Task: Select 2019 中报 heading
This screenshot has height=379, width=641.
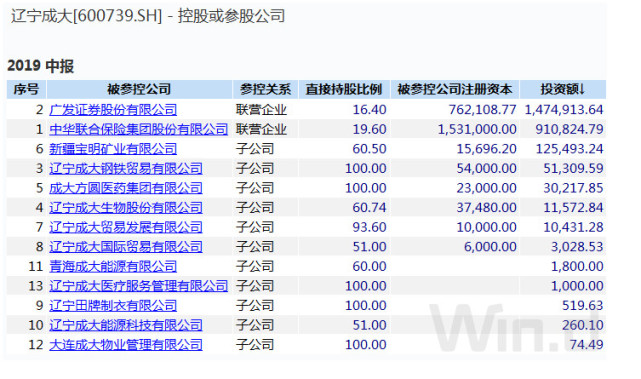Action: (x=40, y=66)
